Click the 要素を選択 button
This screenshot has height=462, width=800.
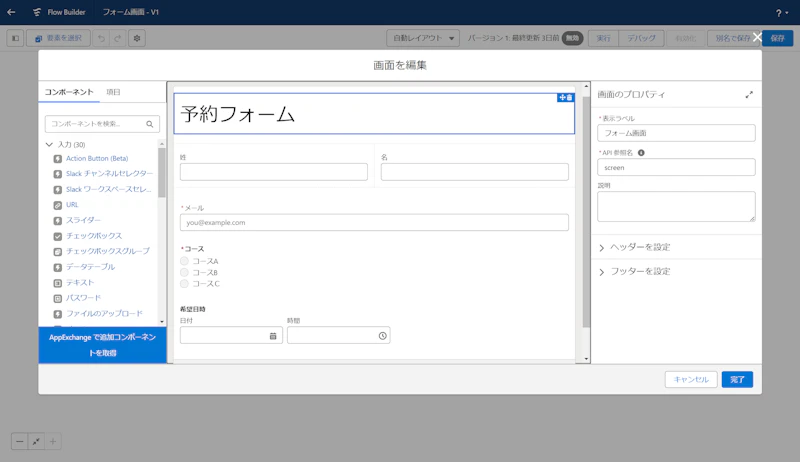pyautogui.click(x=58, y=38)
